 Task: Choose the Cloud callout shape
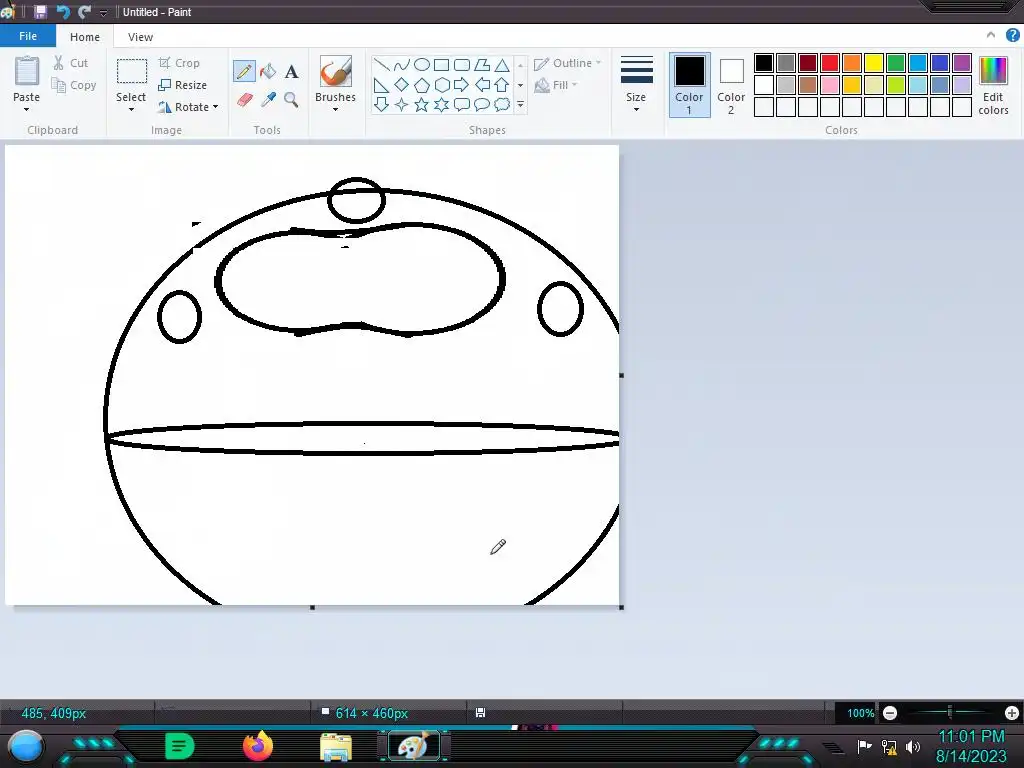[x=502, y=104]
